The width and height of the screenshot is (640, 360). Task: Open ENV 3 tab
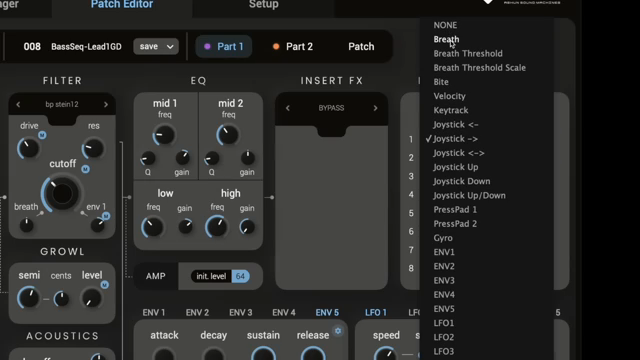[240, 313]
